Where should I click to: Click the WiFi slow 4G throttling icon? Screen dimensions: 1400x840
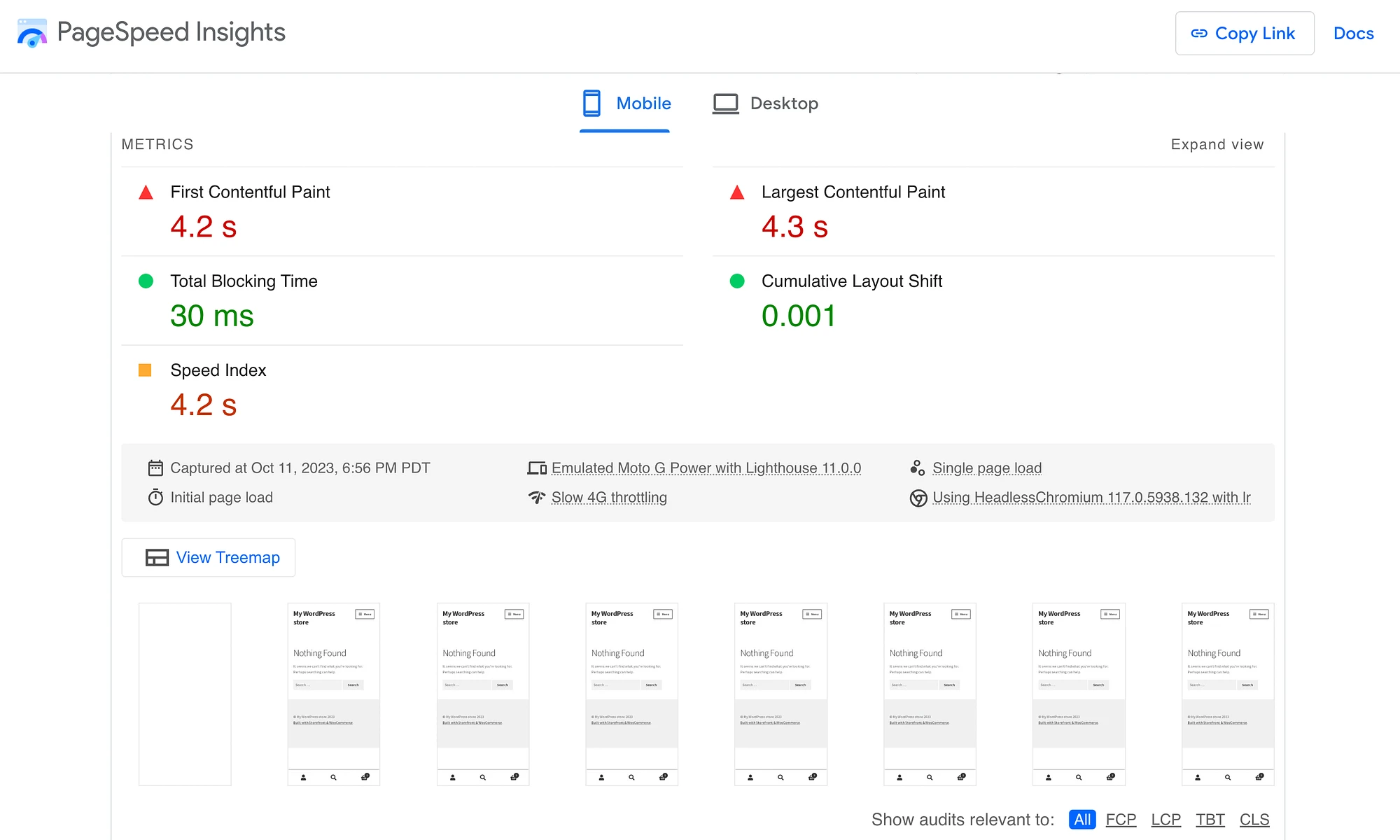(537, 497)
